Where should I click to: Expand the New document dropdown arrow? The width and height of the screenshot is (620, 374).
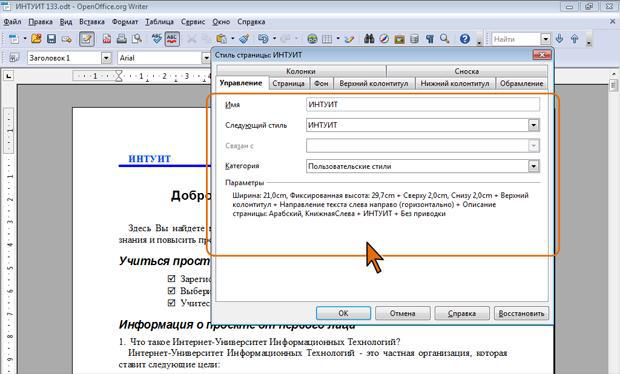25,39
